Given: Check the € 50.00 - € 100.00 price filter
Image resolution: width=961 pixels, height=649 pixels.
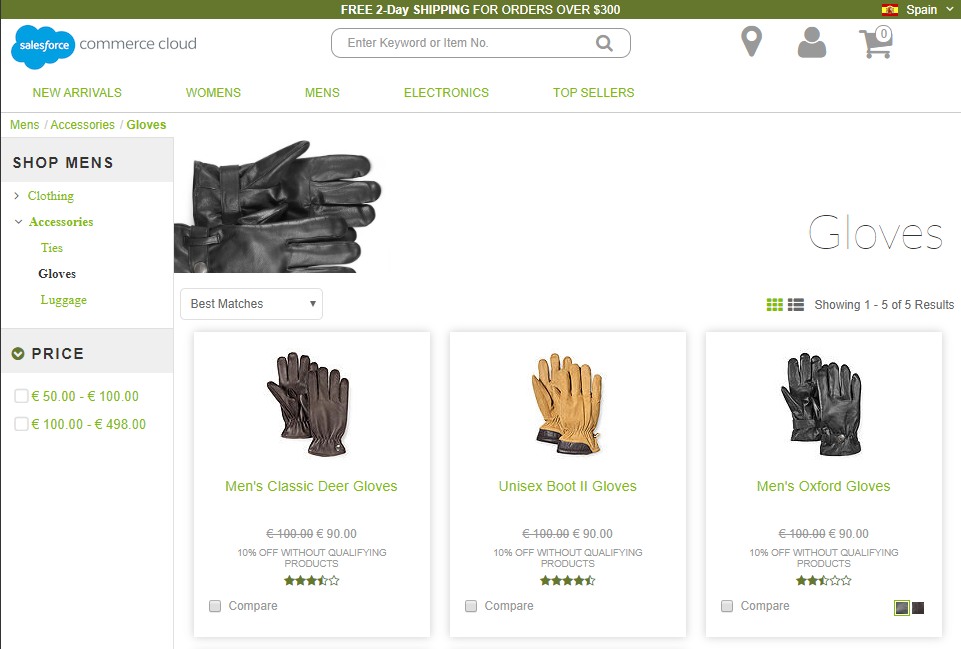Looking at the screenshot, I should coord(21,395).
